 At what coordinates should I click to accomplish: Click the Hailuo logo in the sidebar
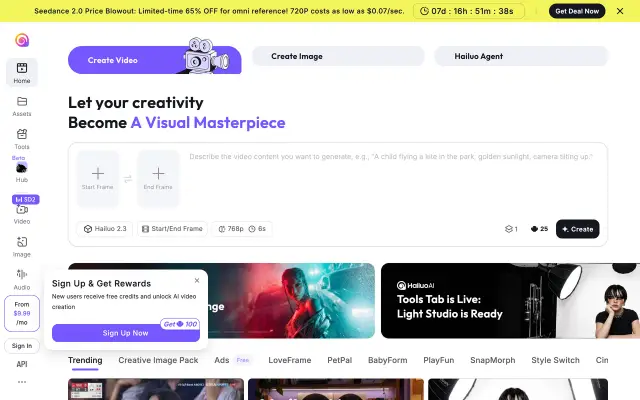click(22, 40)
